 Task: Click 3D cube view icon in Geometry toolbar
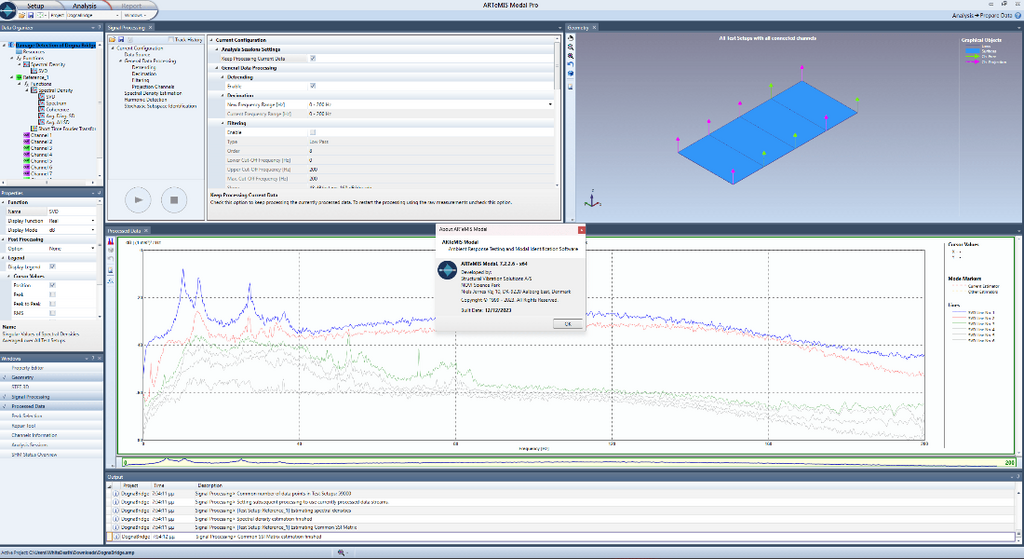[x=571, y=74]
